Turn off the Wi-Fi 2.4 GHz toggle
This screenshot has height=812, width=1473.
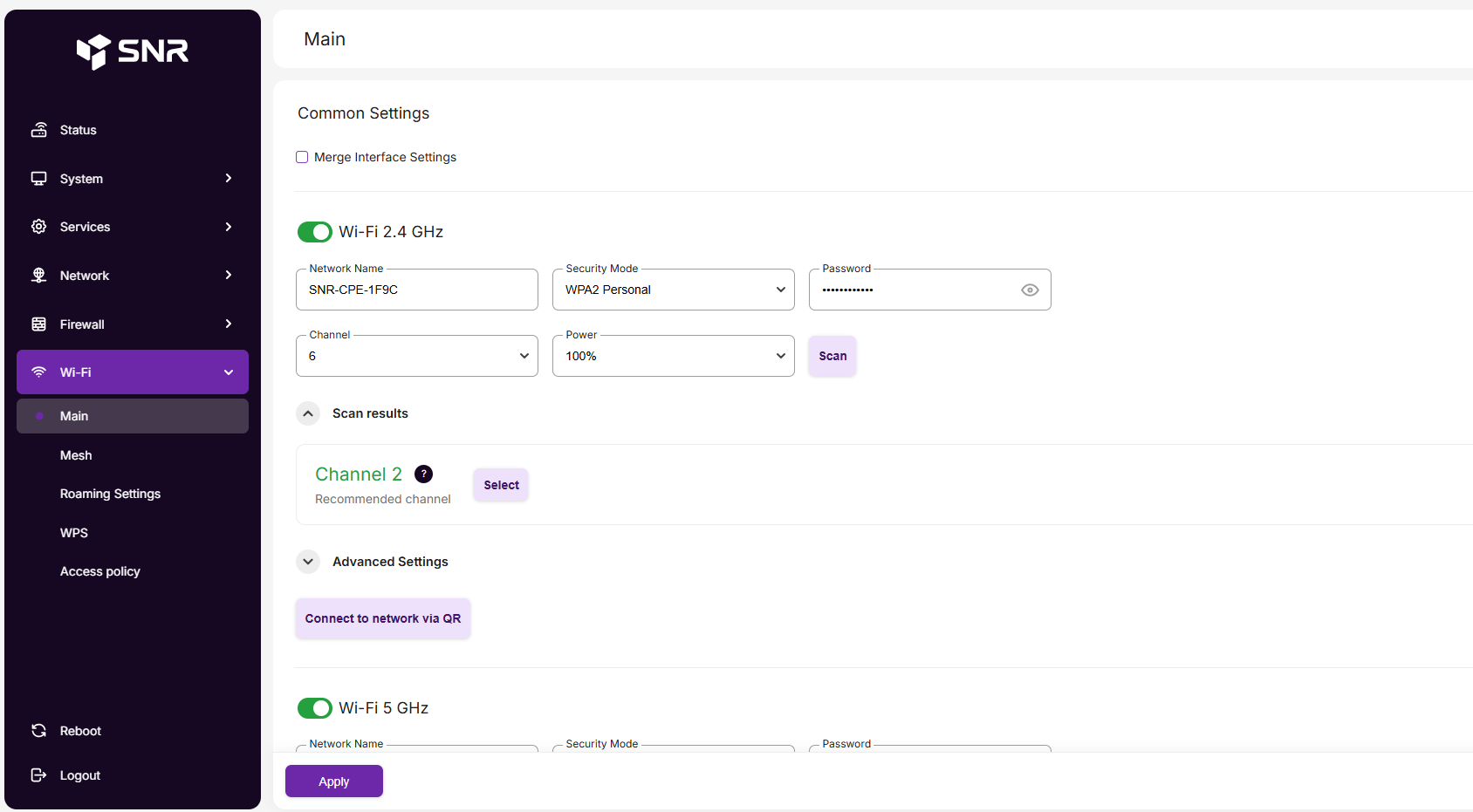pyautogui.click(x=315, y=232)
